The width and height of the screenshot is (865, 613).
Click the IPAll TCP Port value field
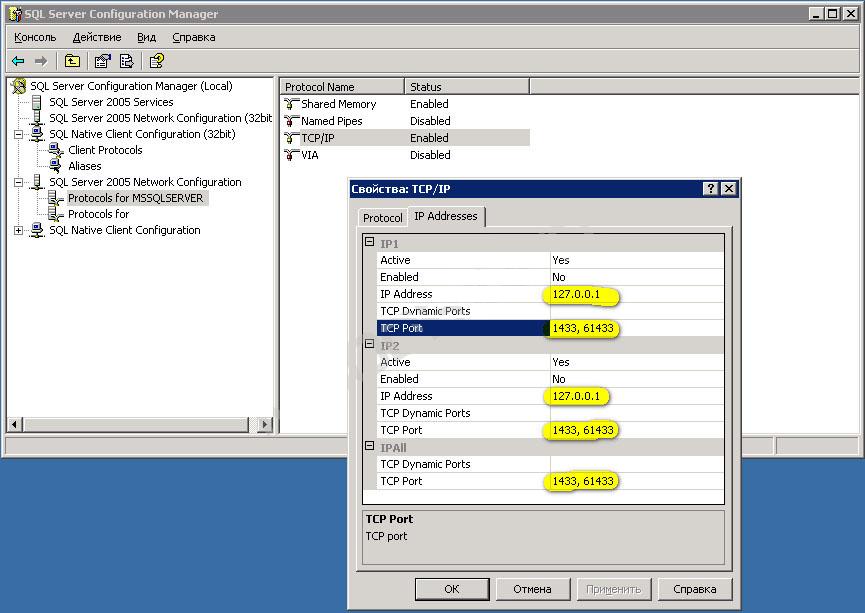tap(637, 481)
